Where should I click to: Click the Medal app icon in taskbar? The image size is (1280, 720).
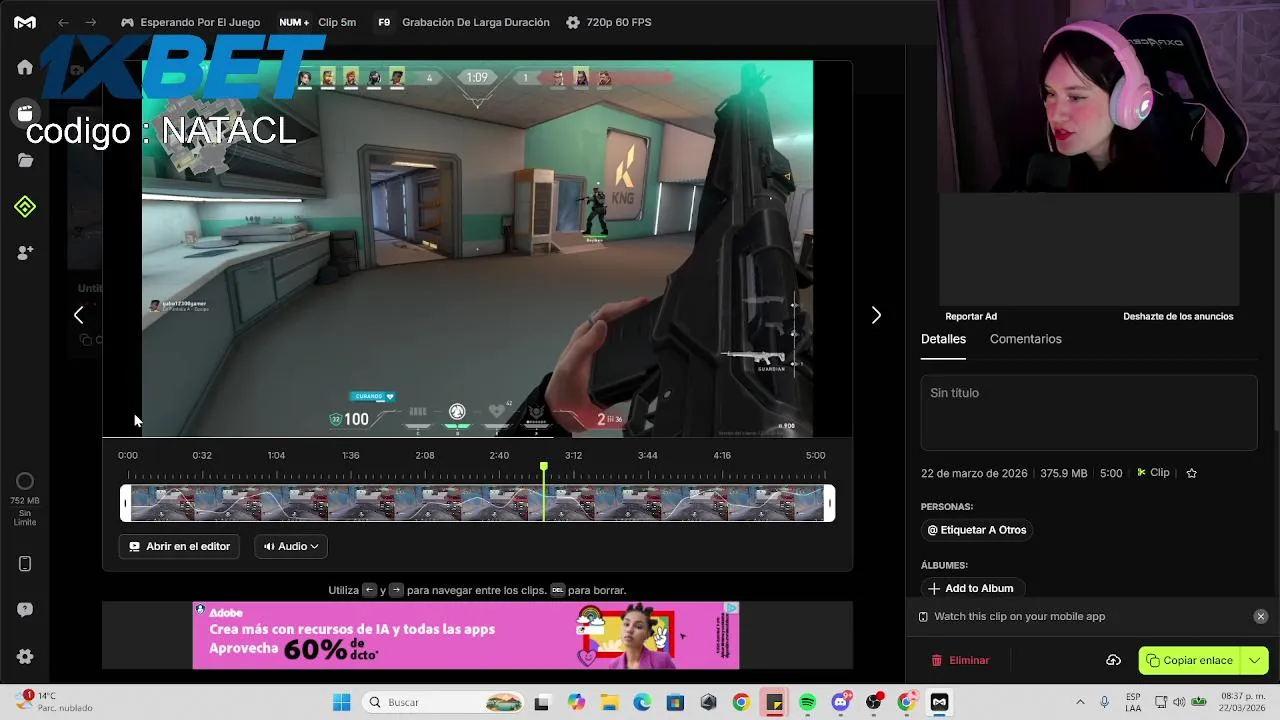[x=939, y=702]
